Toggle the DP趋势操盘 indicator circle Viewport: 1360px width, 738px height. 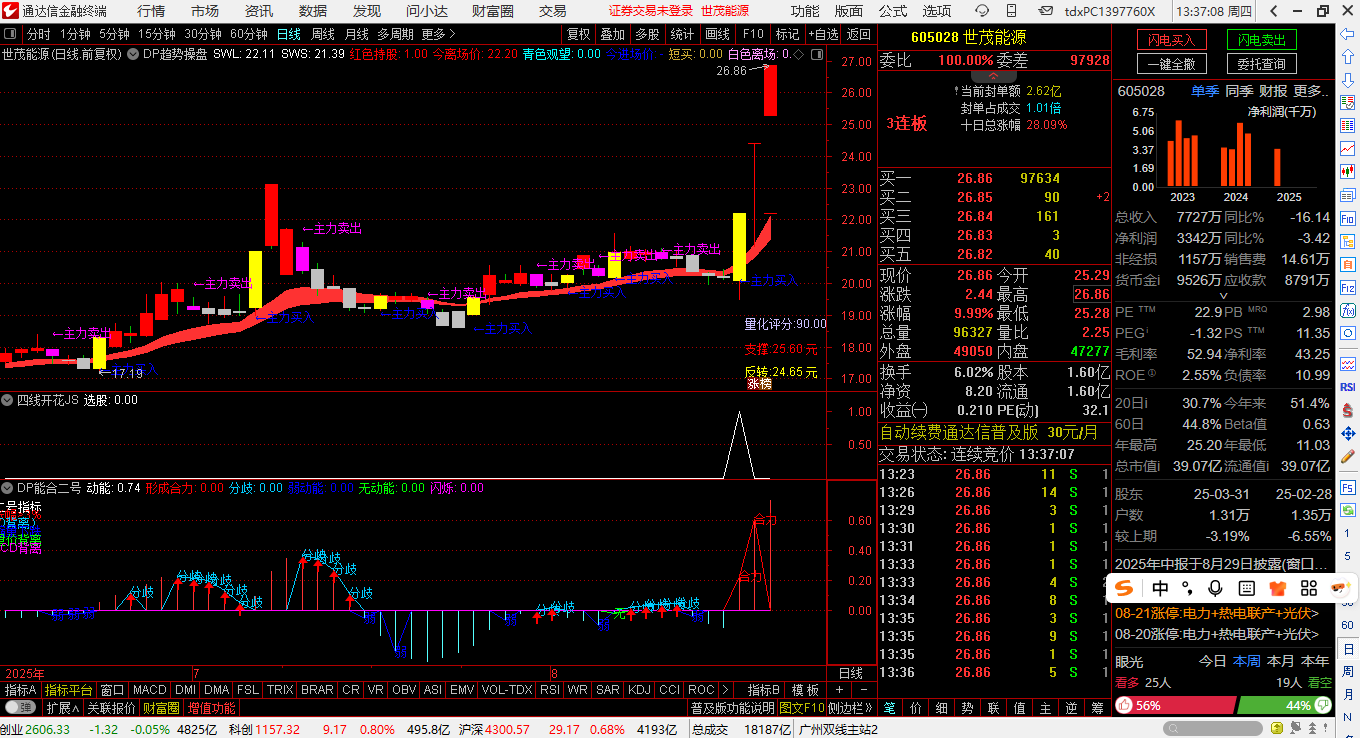(x=133, y=54)
